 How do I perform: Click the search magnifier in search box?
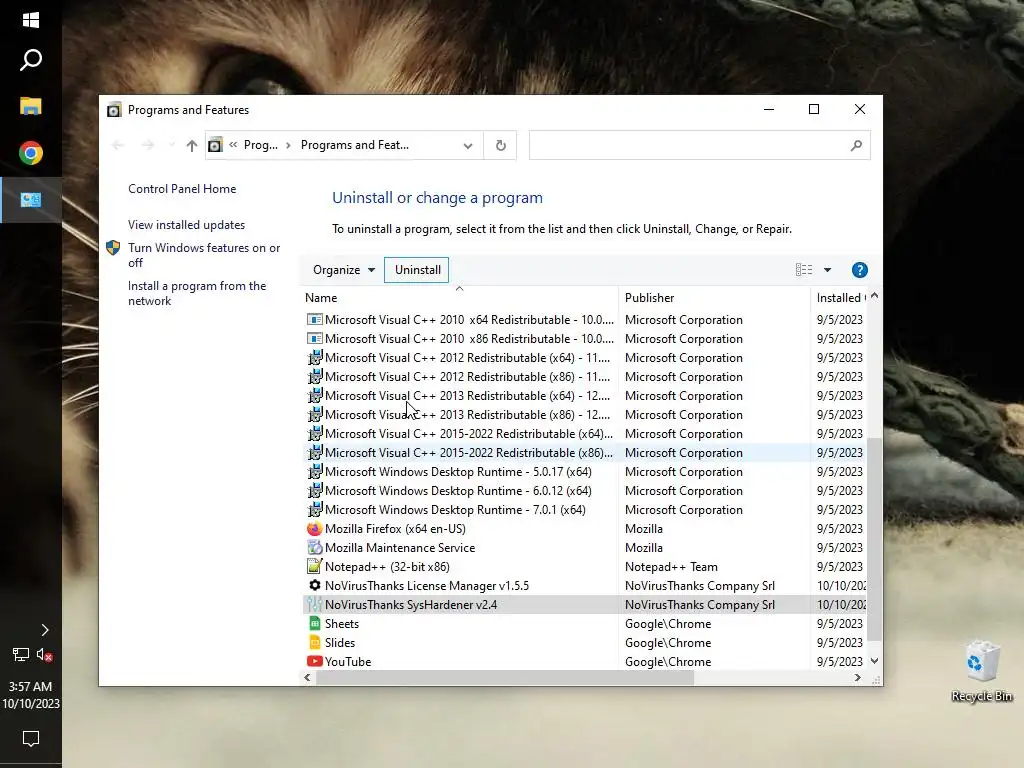(x=856, y=146)
